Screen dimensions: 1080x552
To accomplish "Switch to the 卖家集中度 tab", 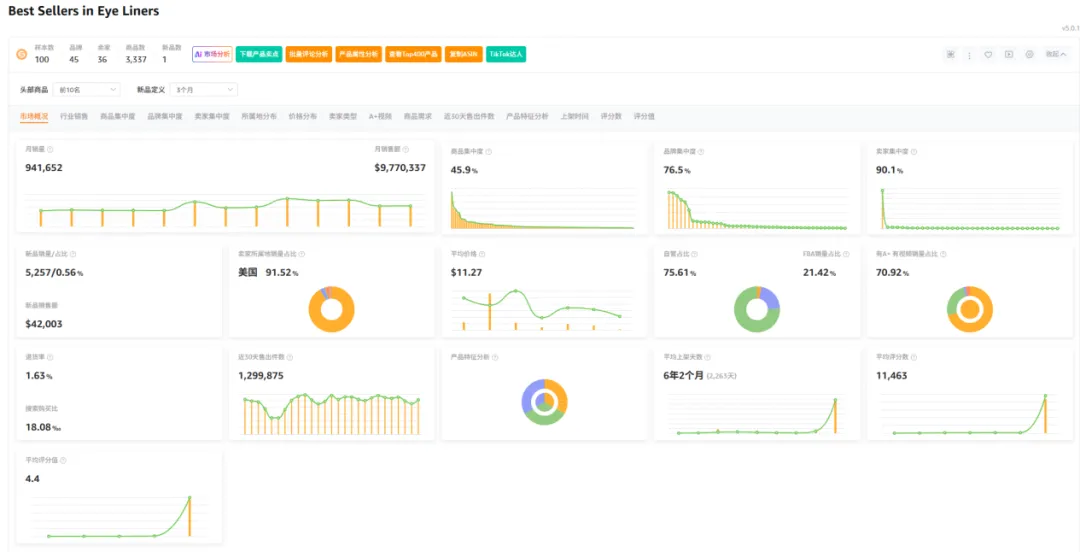I will tap(211, 116).
